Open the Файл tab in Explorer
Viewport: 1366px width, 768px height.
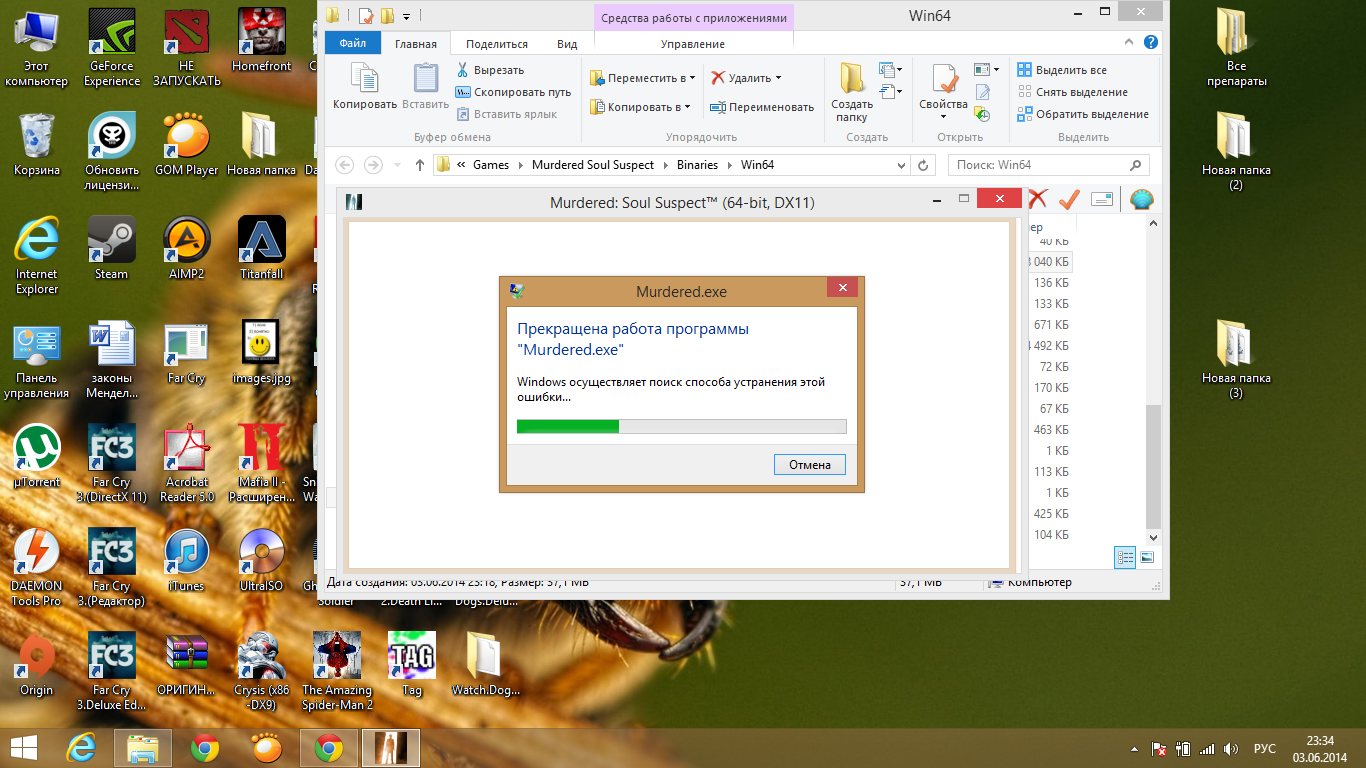point(352,43)
